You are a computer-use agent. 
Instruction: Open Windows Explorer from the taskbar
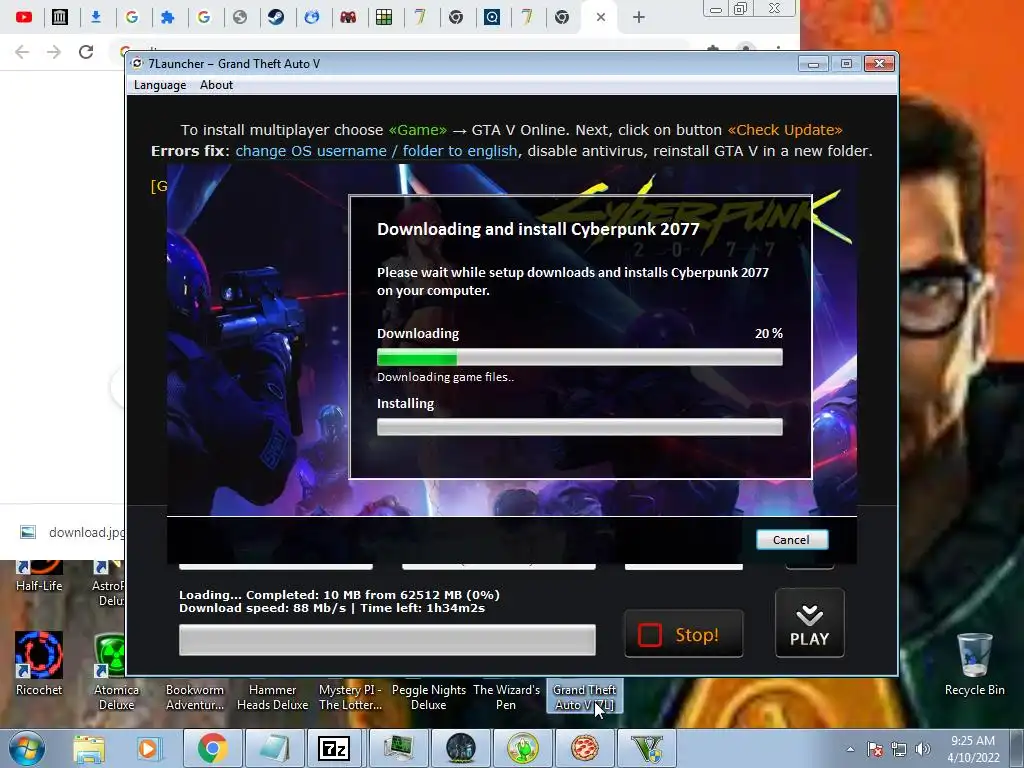point(89,749)
